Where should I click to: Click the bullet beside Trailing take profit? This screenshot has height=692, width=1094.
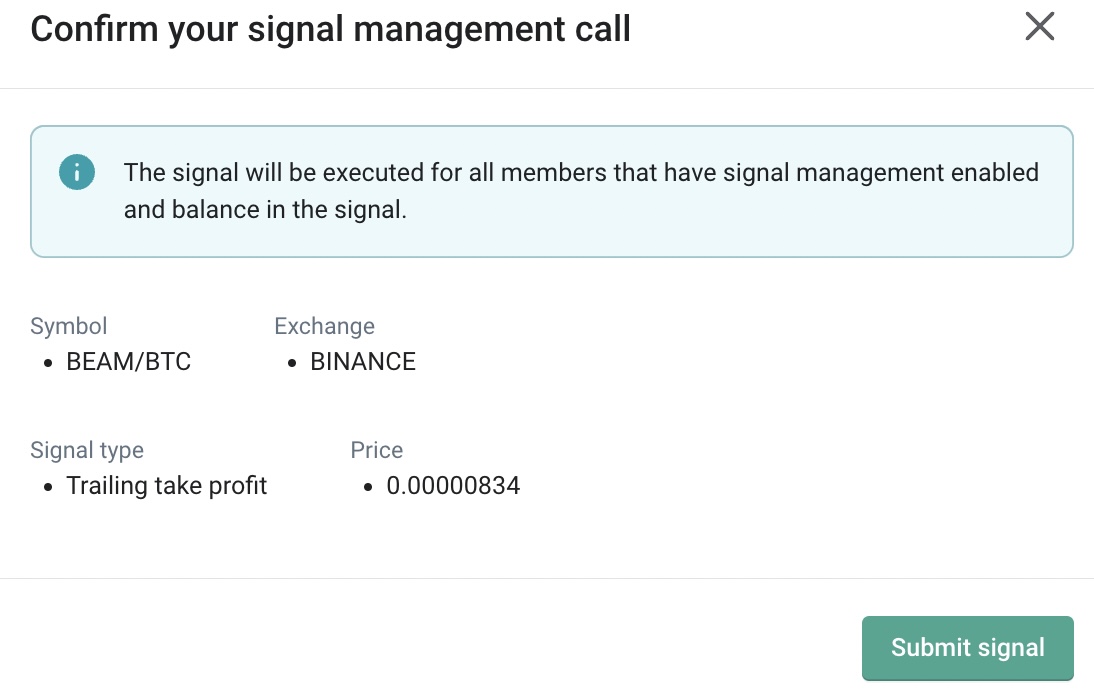click(48, 487)
